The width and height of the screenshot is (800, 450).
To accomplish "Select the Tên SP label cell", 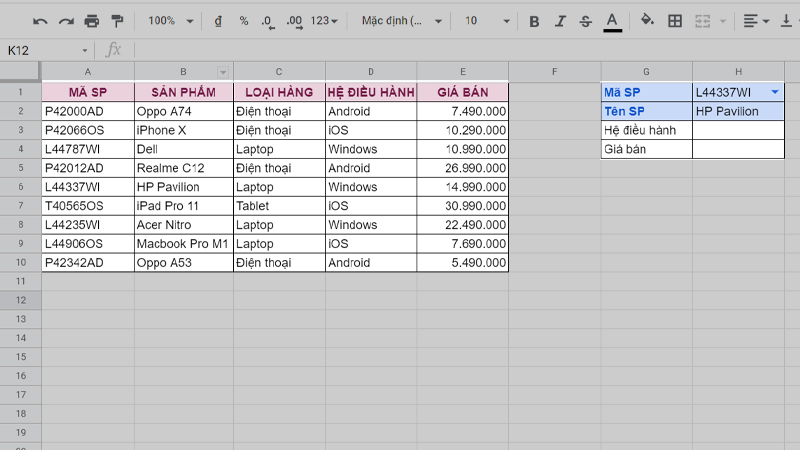I will tap(646, 111).
